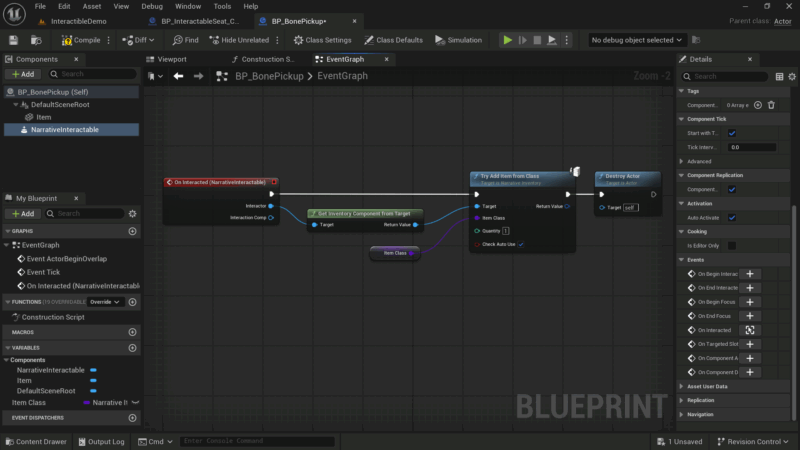Click the Browse to asset icon in toolbar
Viewport: 800px width, 450px height.
coord(36,40)
